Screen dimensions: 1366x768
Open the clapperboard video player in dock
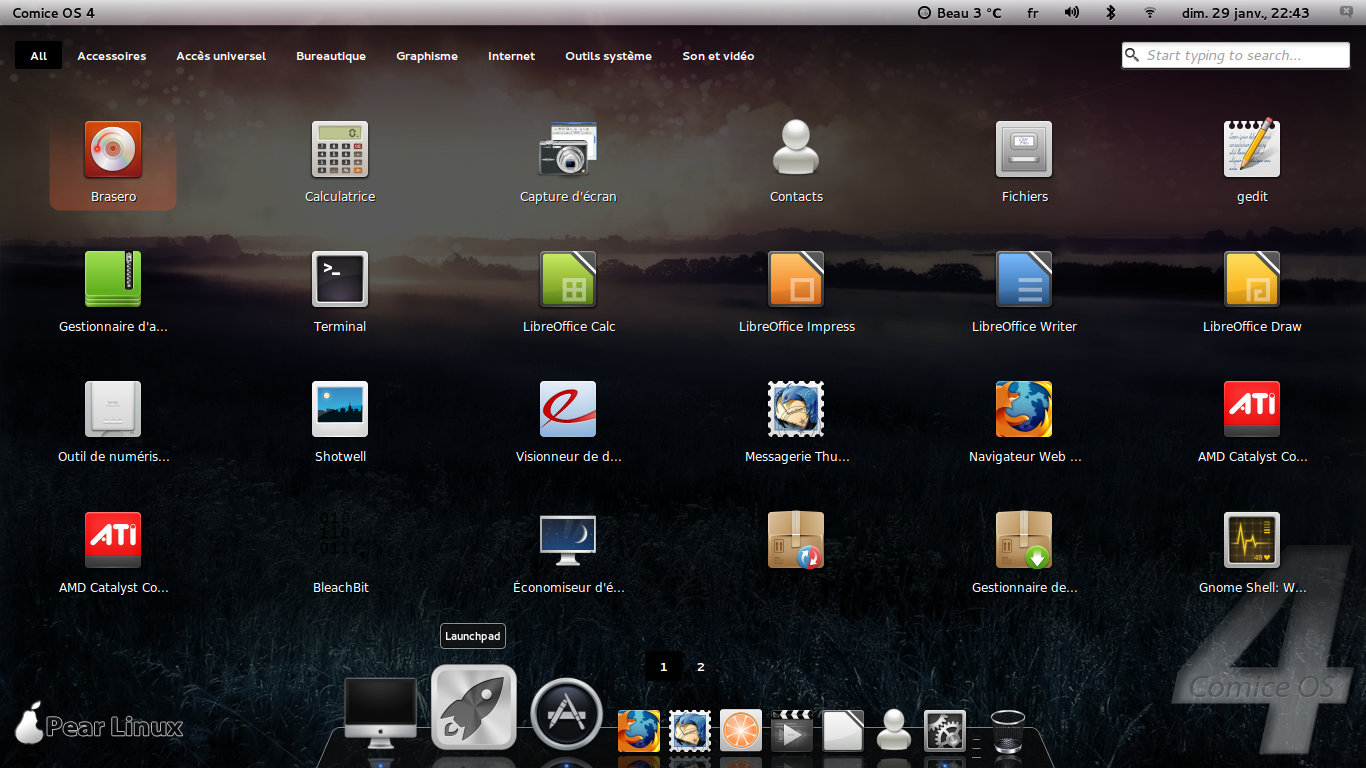(791, 730)
